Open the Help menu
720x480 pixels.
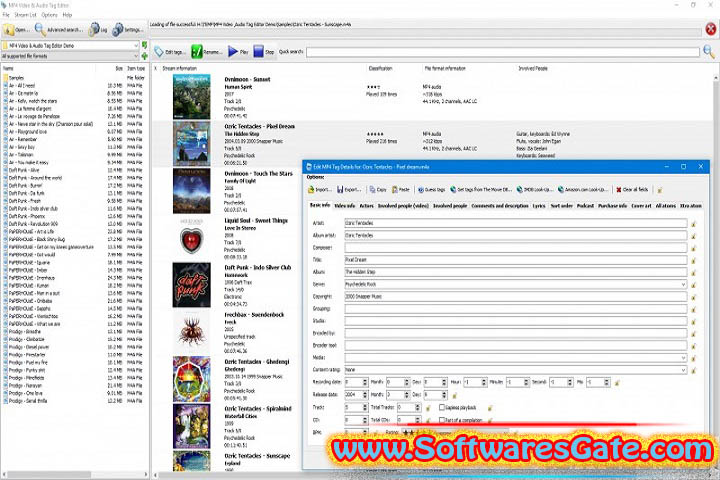click(x=67, y=15)
